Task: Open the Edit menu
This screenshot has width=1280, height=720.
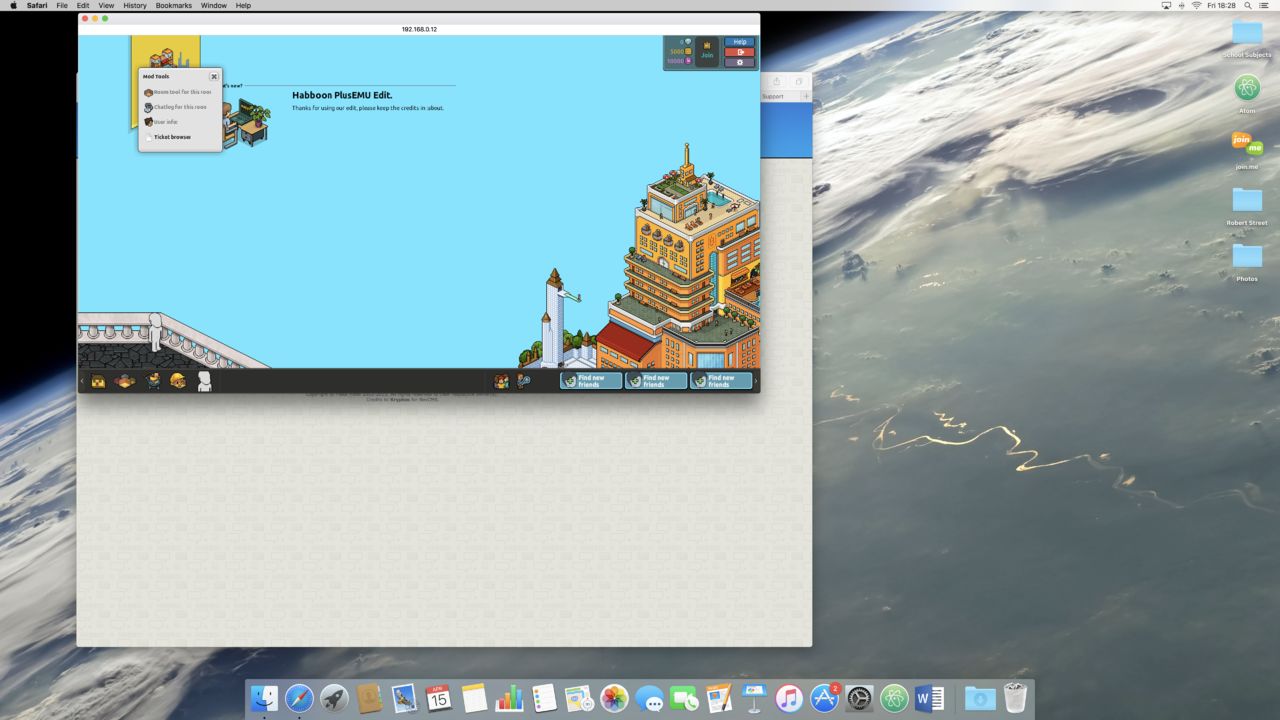Action: [83, 5]
